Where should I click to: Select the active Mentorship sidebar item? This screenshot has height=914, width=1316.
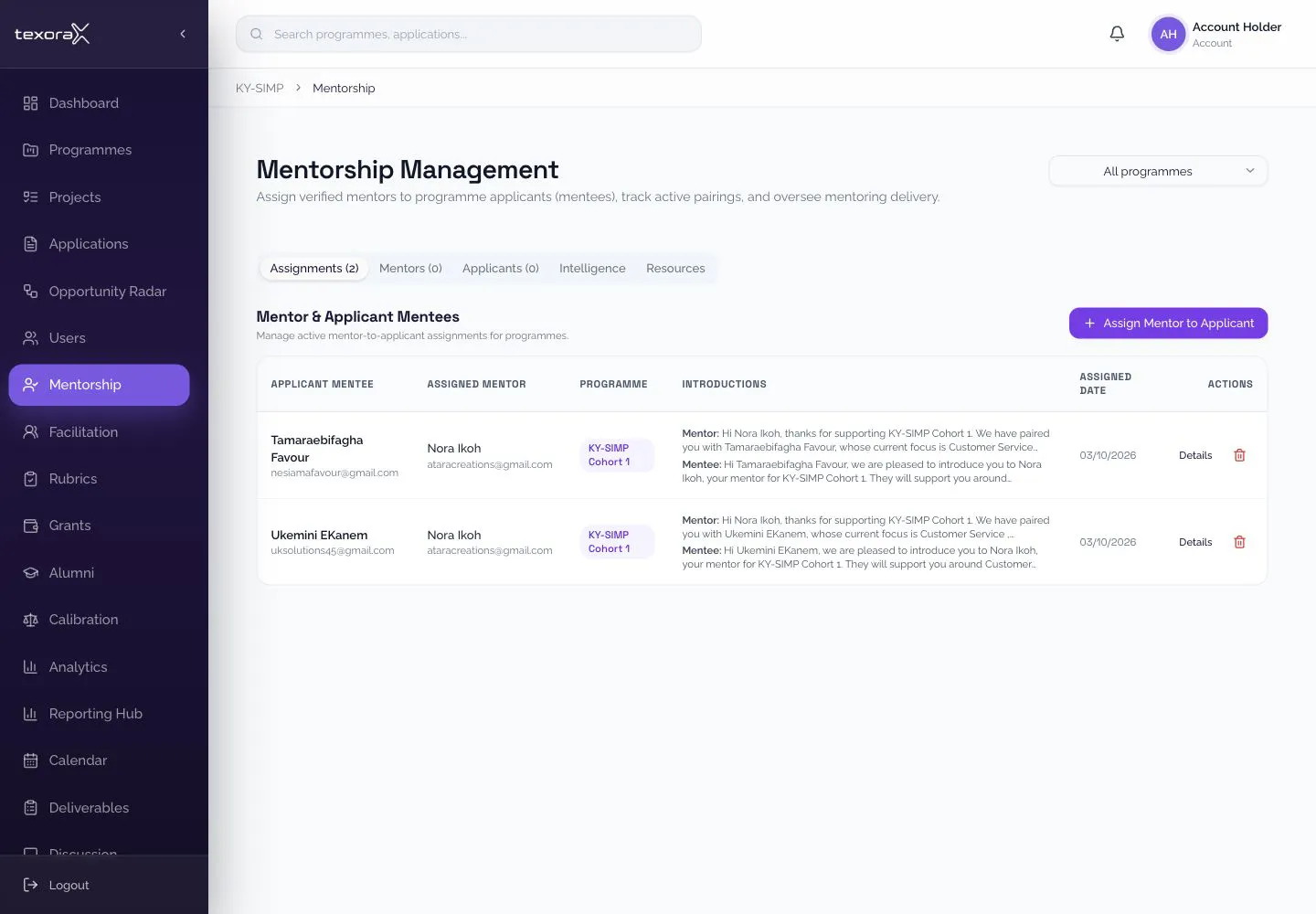coord(99,385)
